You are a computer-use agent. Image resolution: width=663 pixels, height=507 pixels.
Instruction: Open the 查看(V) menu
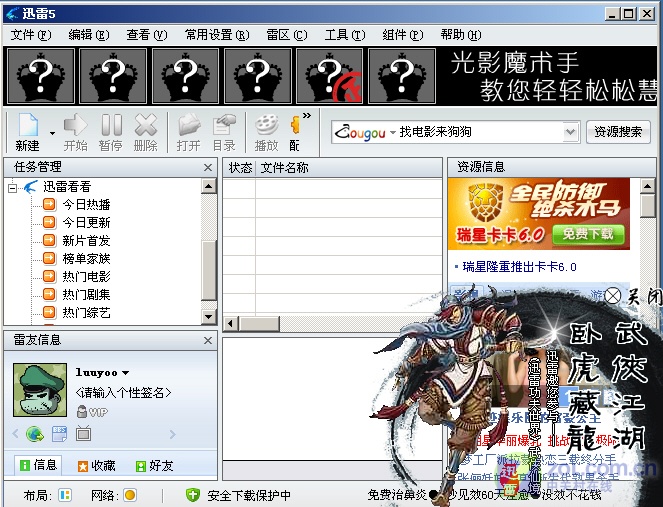146,35
